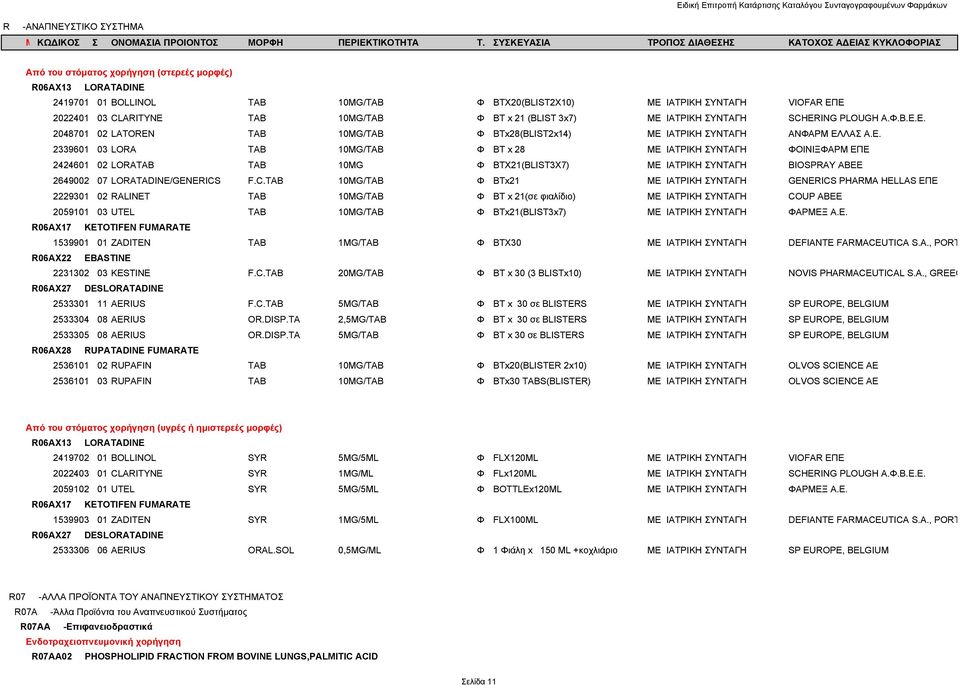Click packaging BOTTLEx120ML
This screenshot has width=960, height=685.
click(527, 489)
